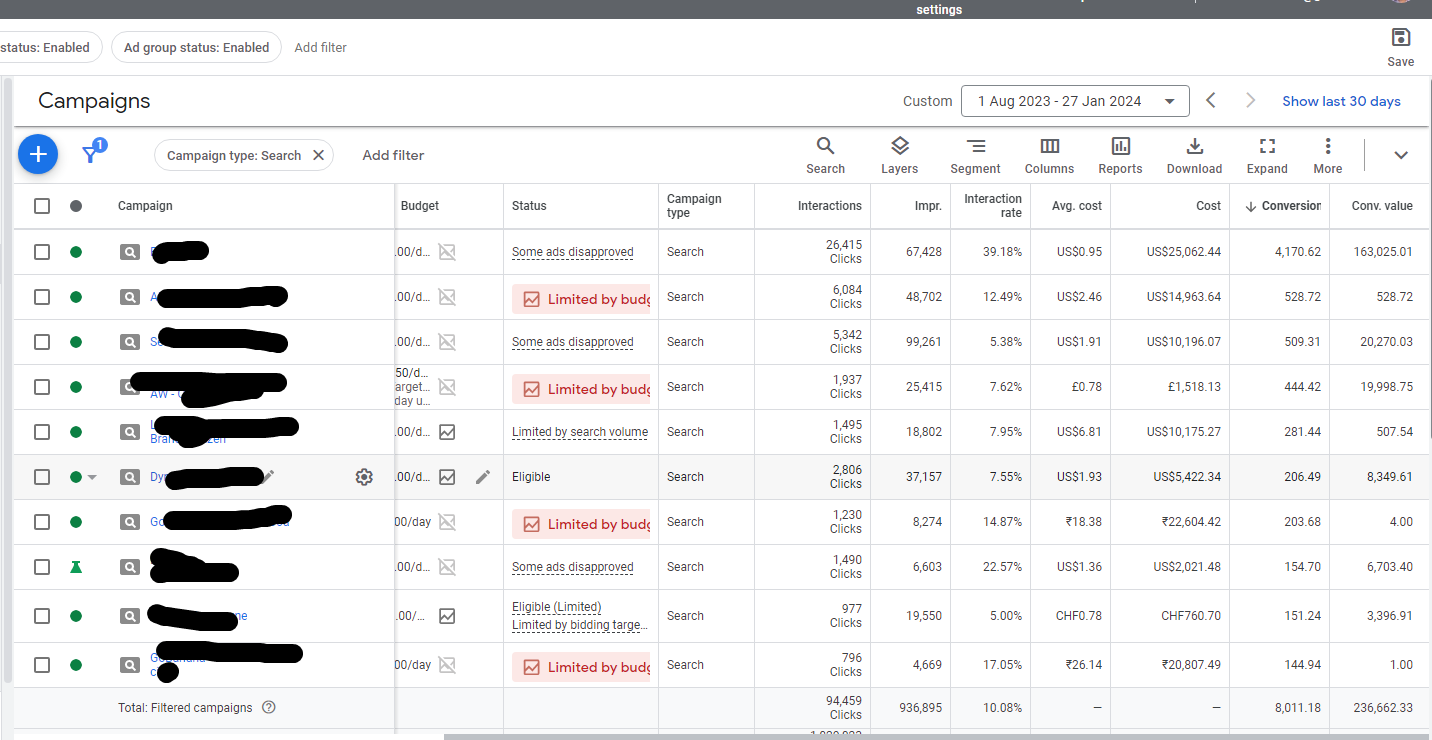Screen dimensions: 1432x740
Task: Select checkbox for the Limited by search volume row
Action: tap(42, 432)
